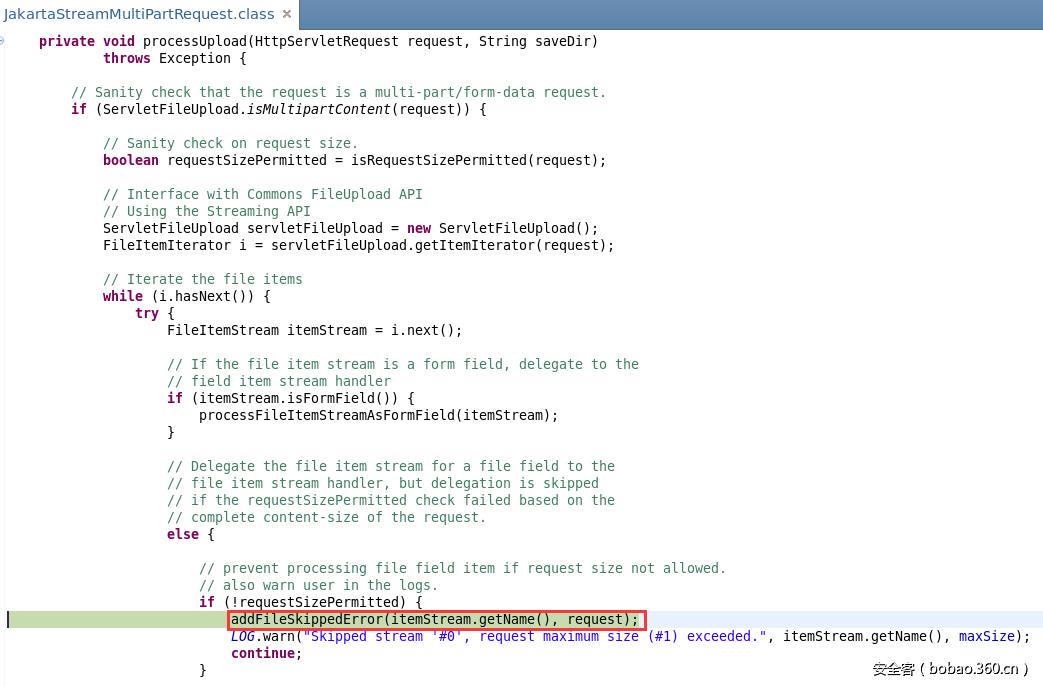Close the JakartaStreamMultiPartRequest.class tab
This screenshot has width=1043, height=687.
coord(287,15)
